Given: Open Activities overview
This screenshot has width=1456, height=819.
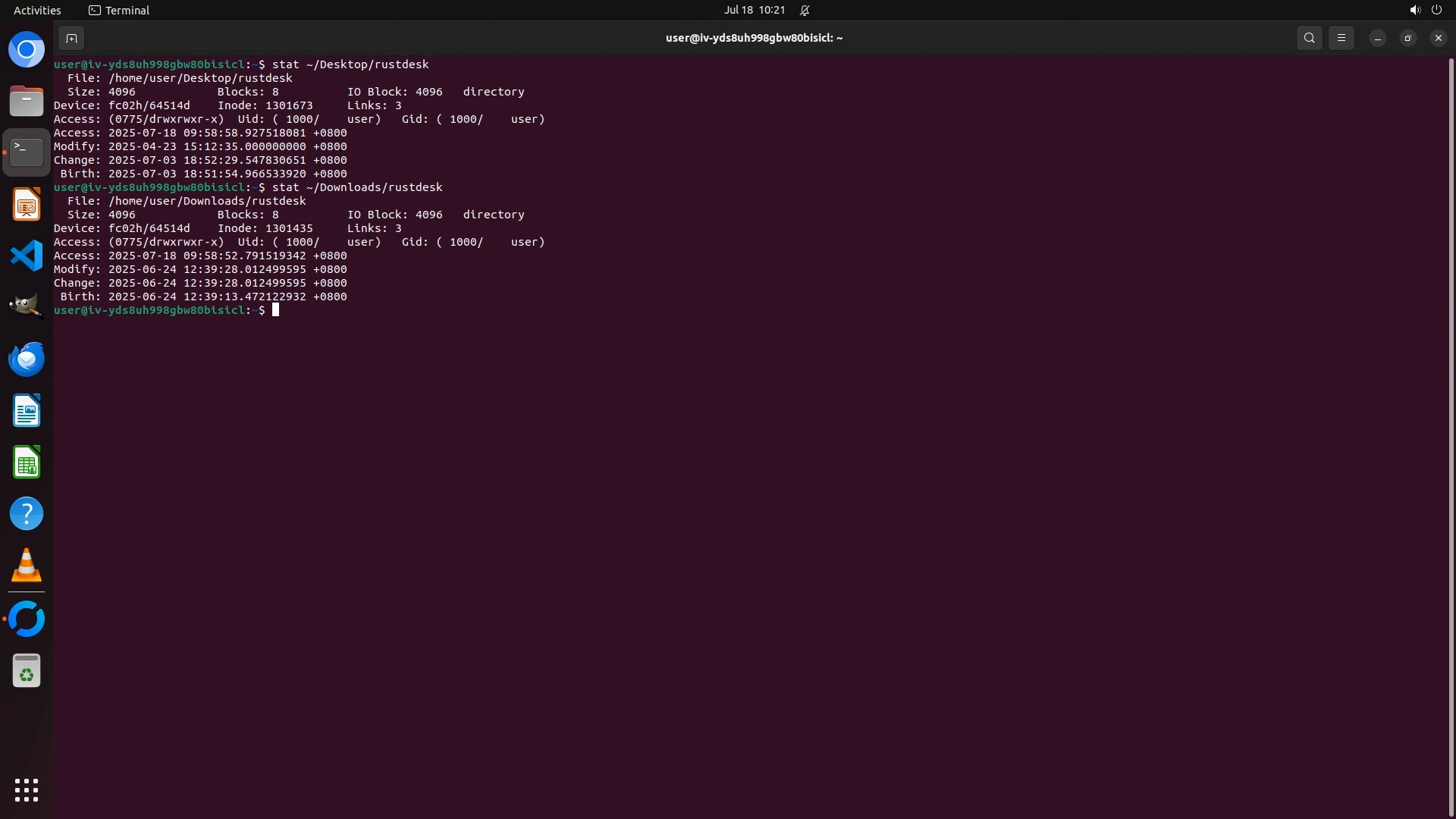Looking at the screenshot, I should click(37, 11).
